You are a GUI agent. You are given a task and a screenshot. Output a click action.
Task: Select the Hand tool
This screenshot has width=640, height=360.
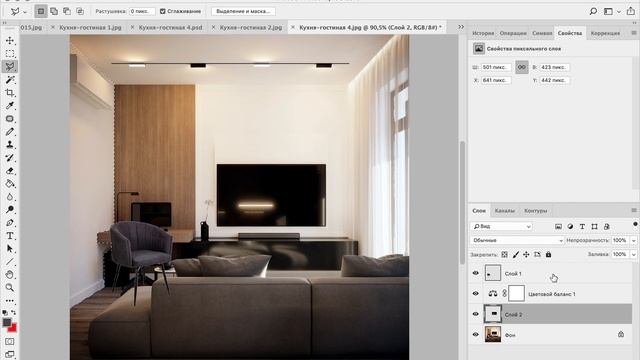coord(10,274)
